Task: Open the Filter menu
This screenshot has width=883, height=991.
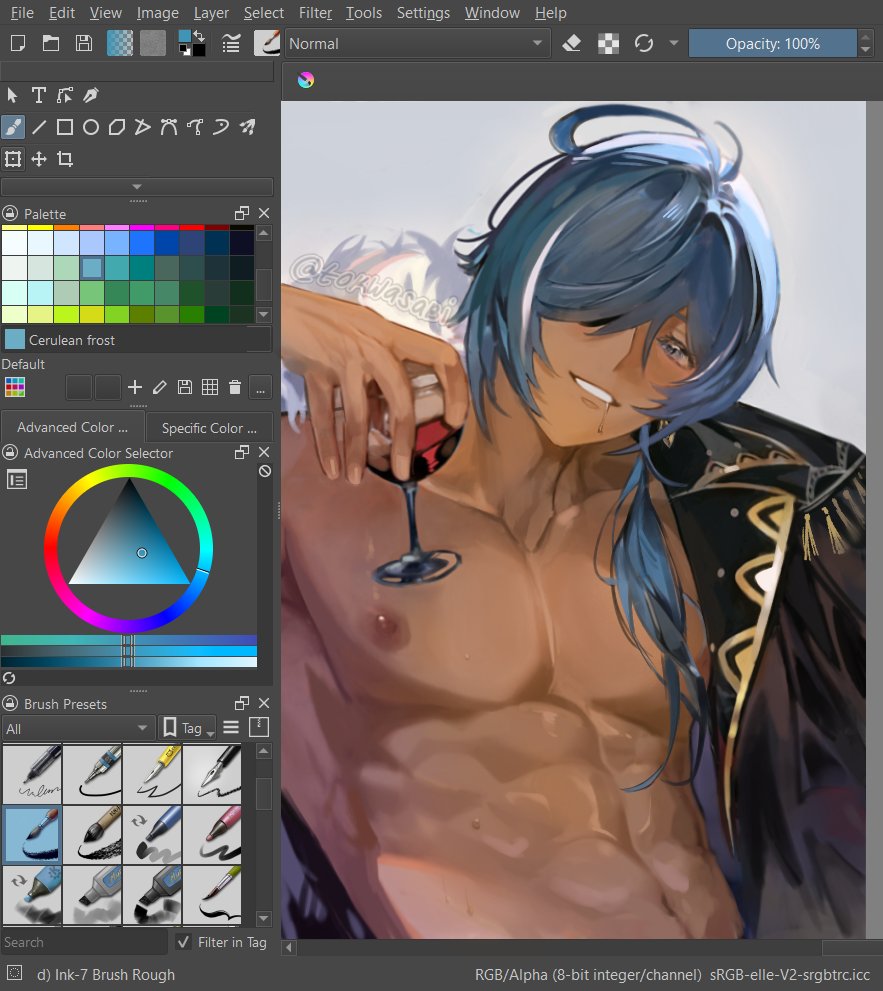Action: pos(315,13)
